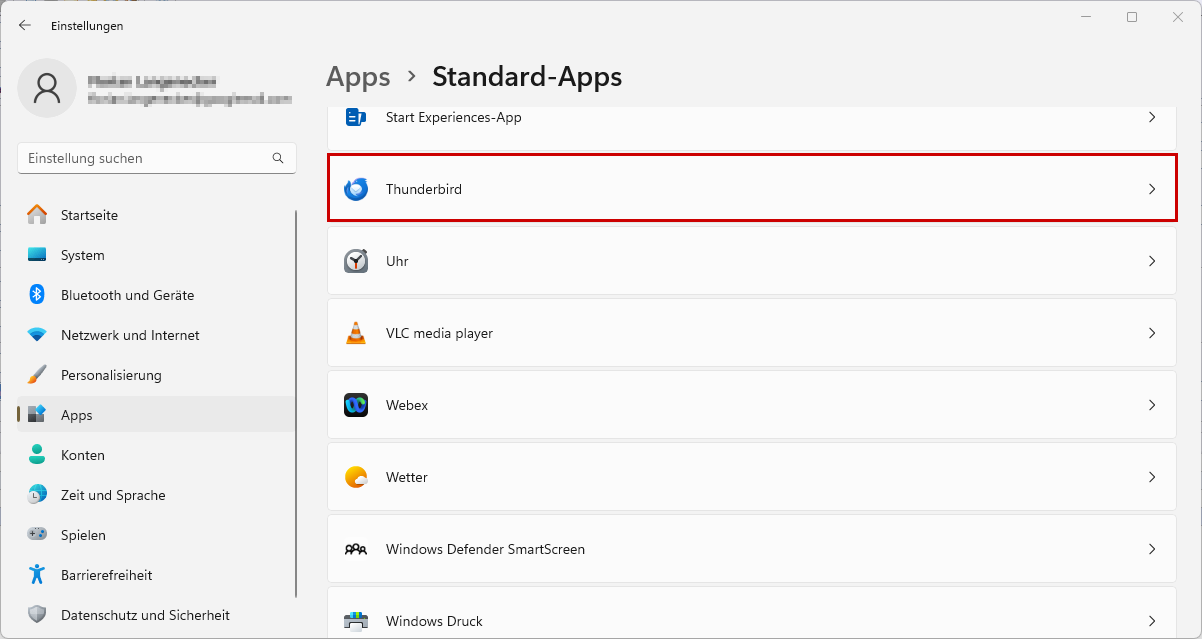Select Konten in the sidebar

(x=156, y=455)
